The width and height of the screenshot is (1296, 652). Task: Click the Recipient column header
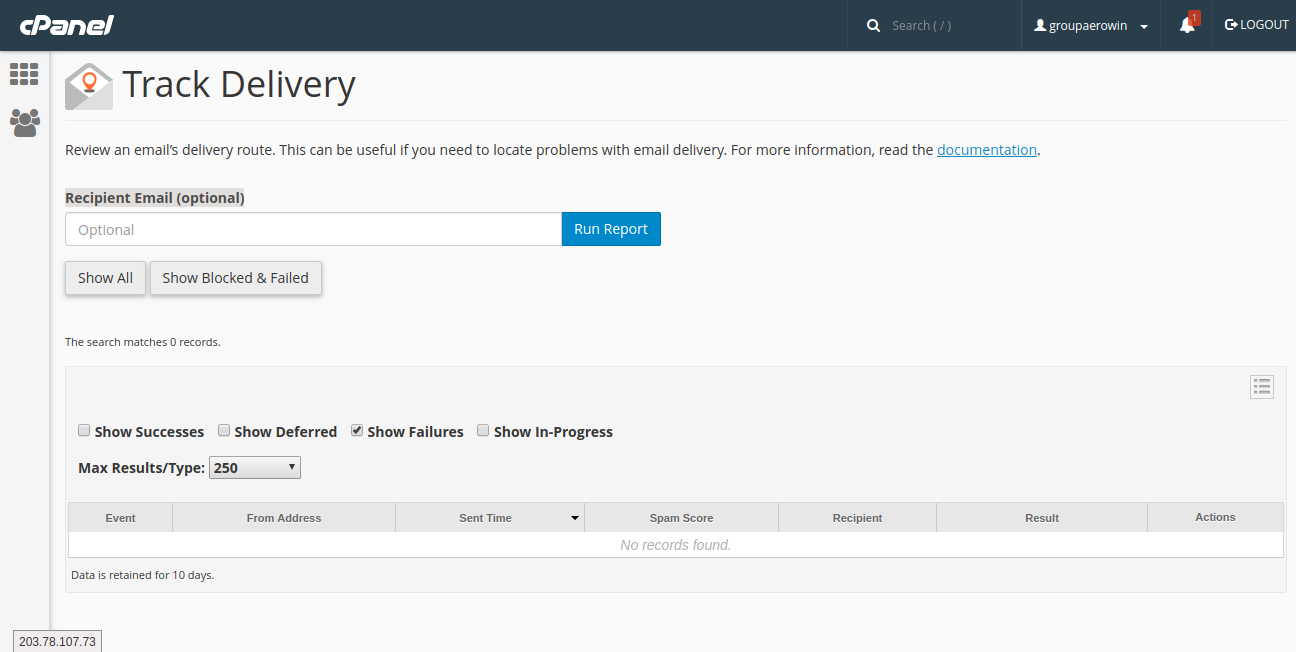857,518
